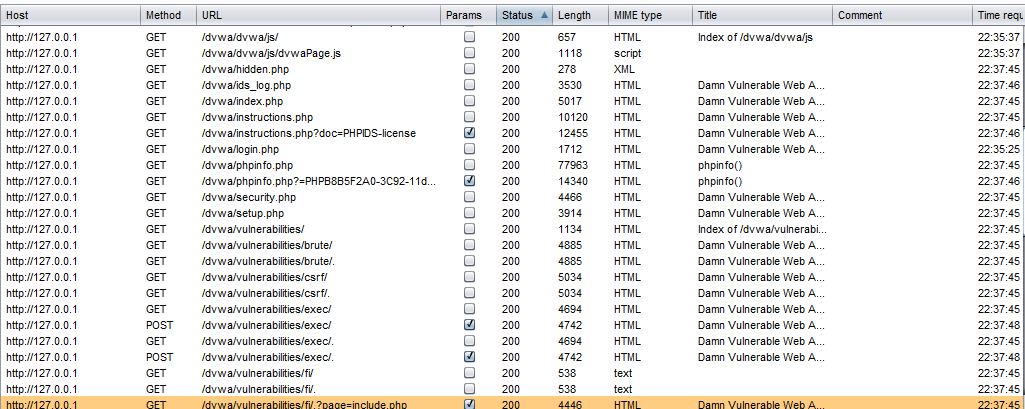Toggle Params checkbox in the index.php row
Image resolution: width=1025 pixels, height=409 pixels.
pyautogui.click(x=469, y=101)
